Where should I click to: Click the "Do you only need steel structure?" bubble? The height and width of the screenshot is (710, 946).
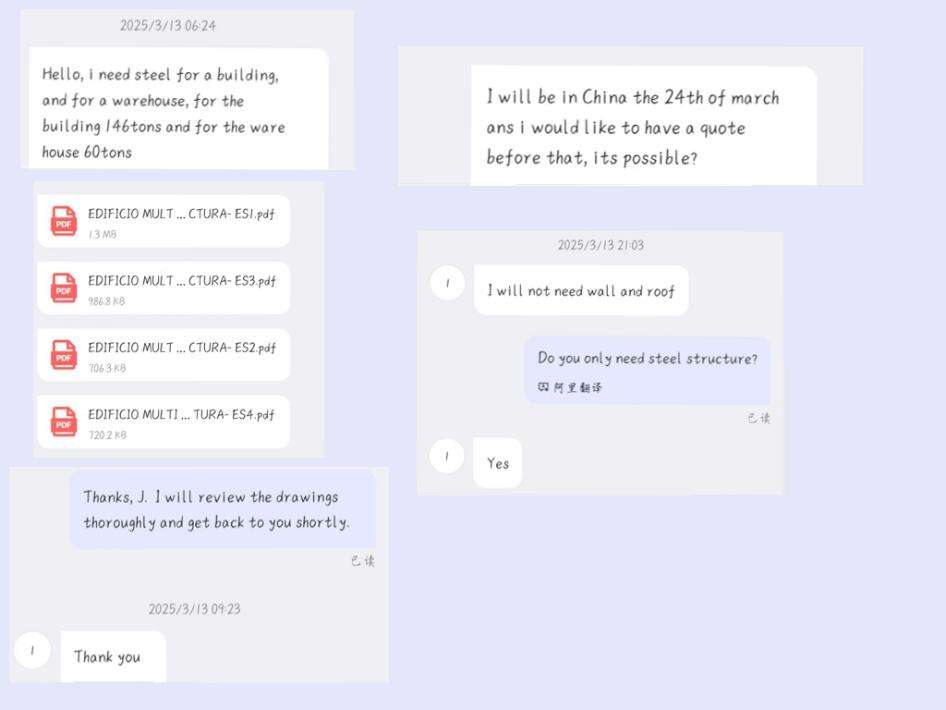(x=647, y=358)
